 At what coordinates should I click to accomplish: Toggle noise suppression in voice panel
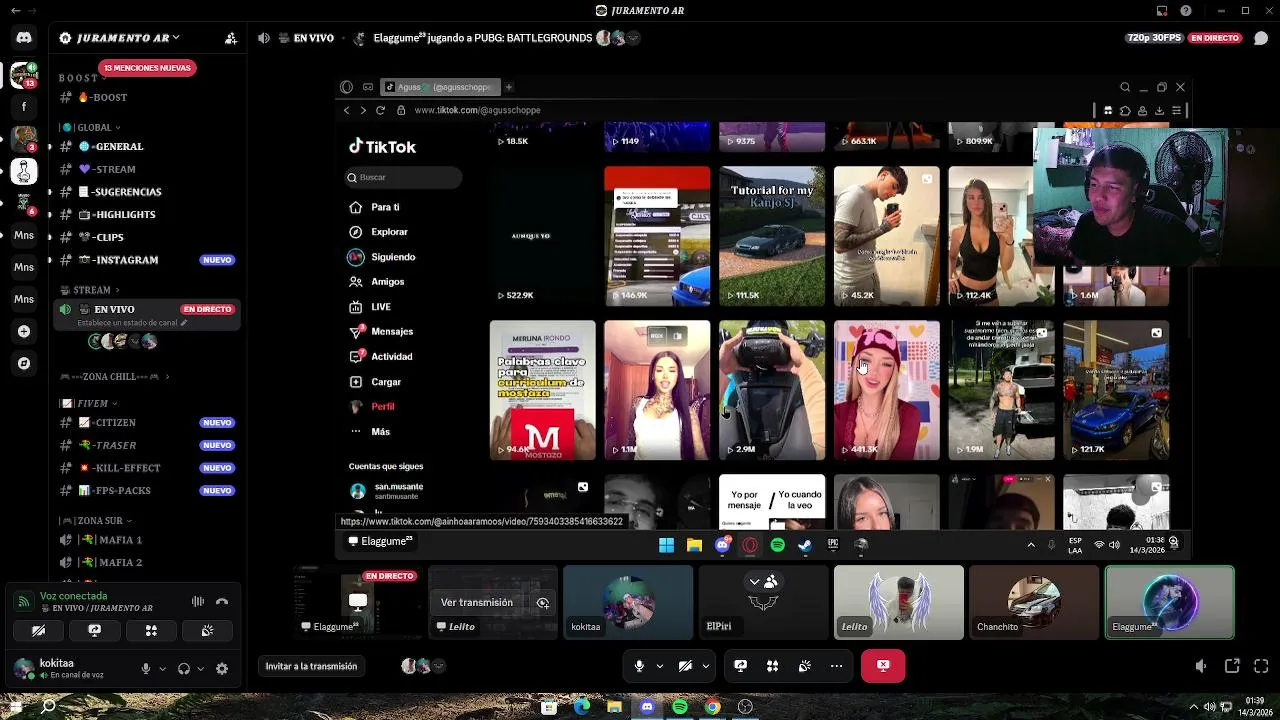(198, 601)
